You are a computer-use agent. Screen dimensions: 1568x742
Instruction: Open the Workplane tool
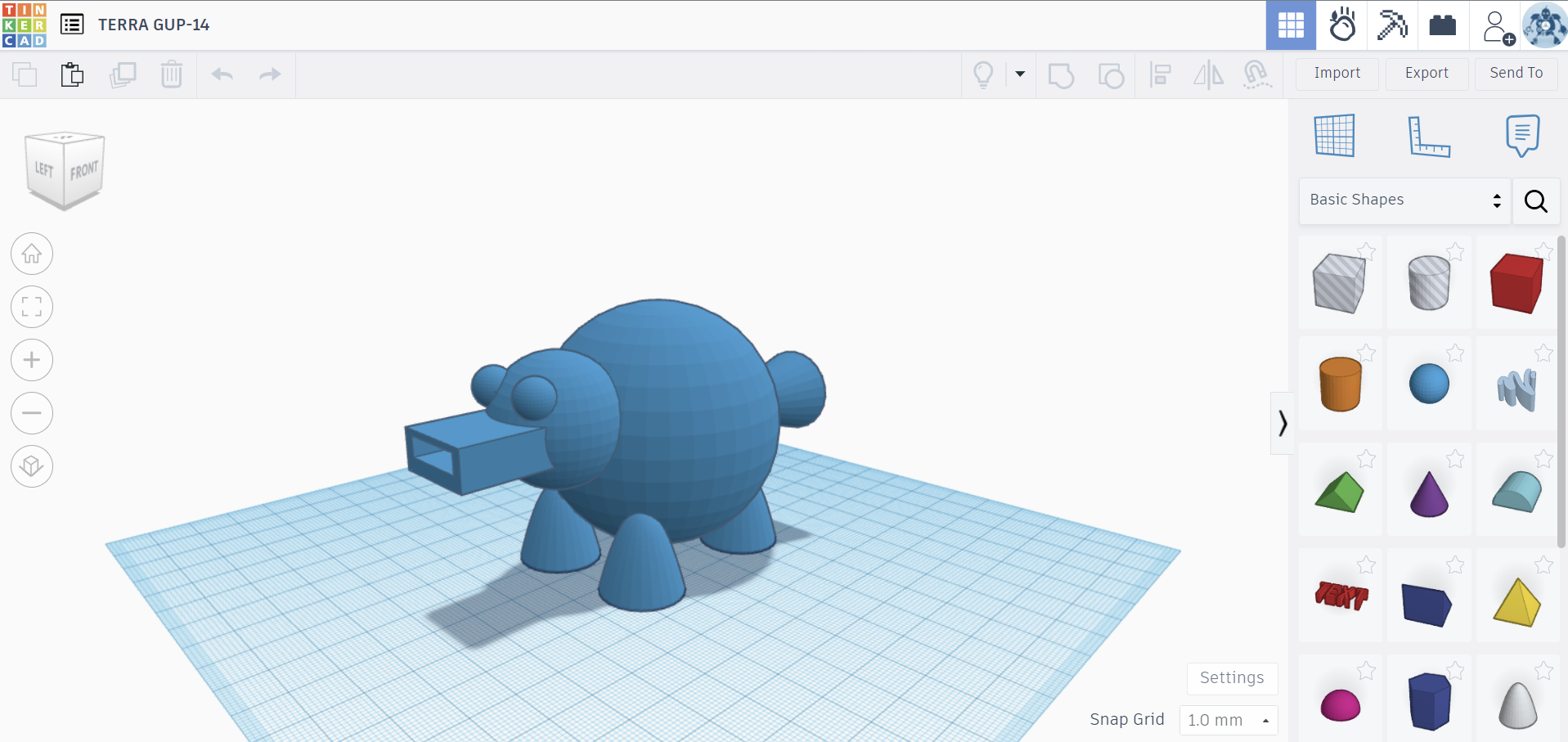point(1334,136)
